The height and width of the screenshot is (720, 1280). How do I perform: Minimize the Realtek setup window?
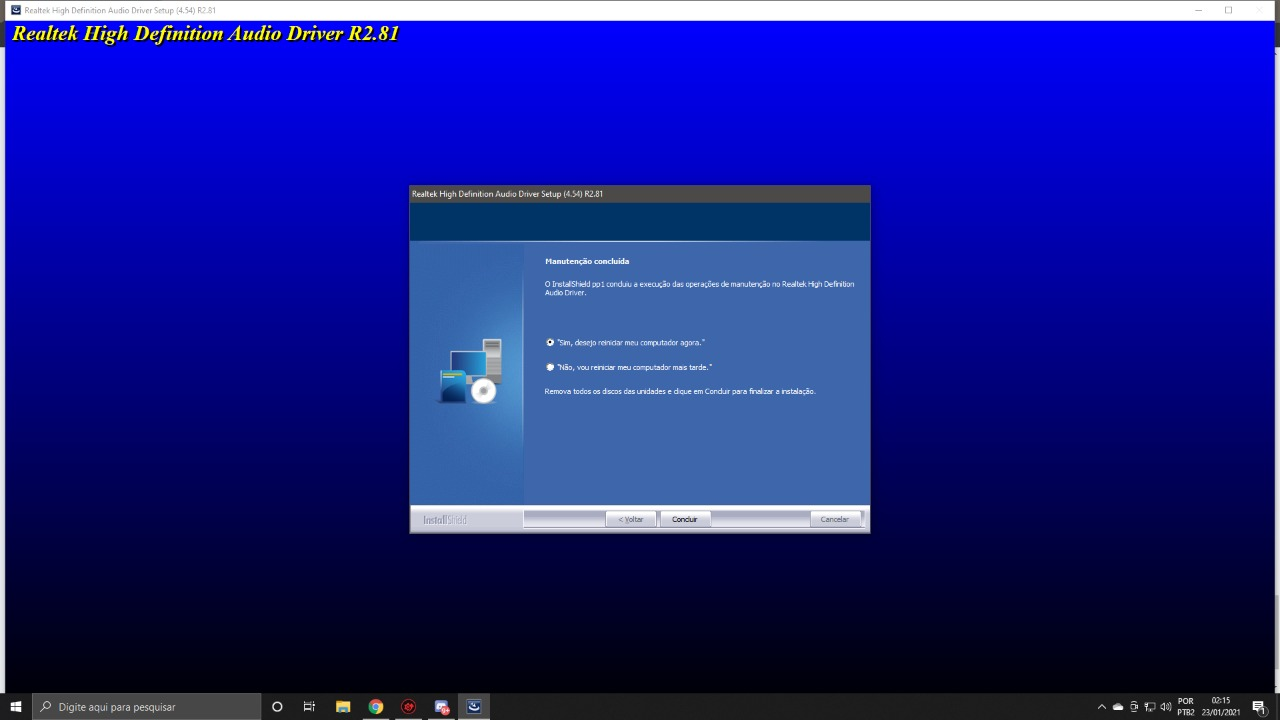coord(1198,10)
